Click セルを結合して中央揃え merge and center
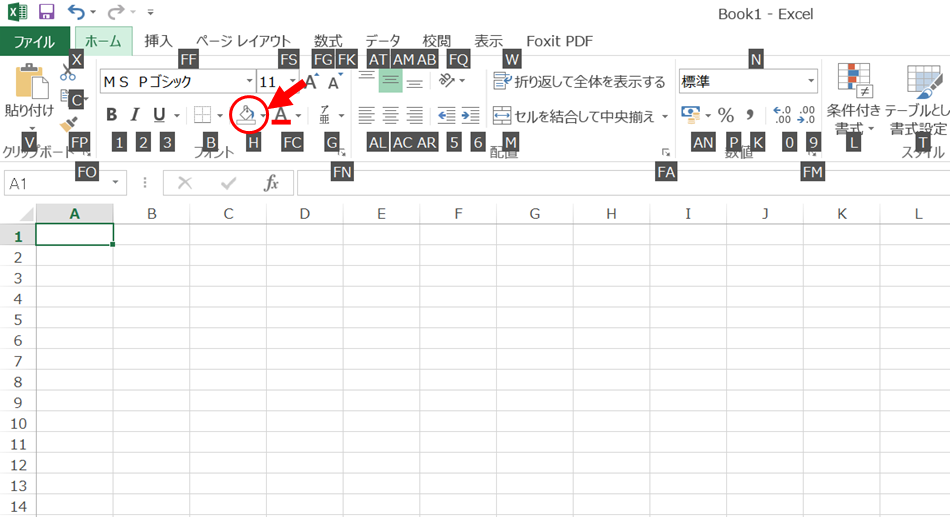 pyautogui.click(x=573, y=116)
